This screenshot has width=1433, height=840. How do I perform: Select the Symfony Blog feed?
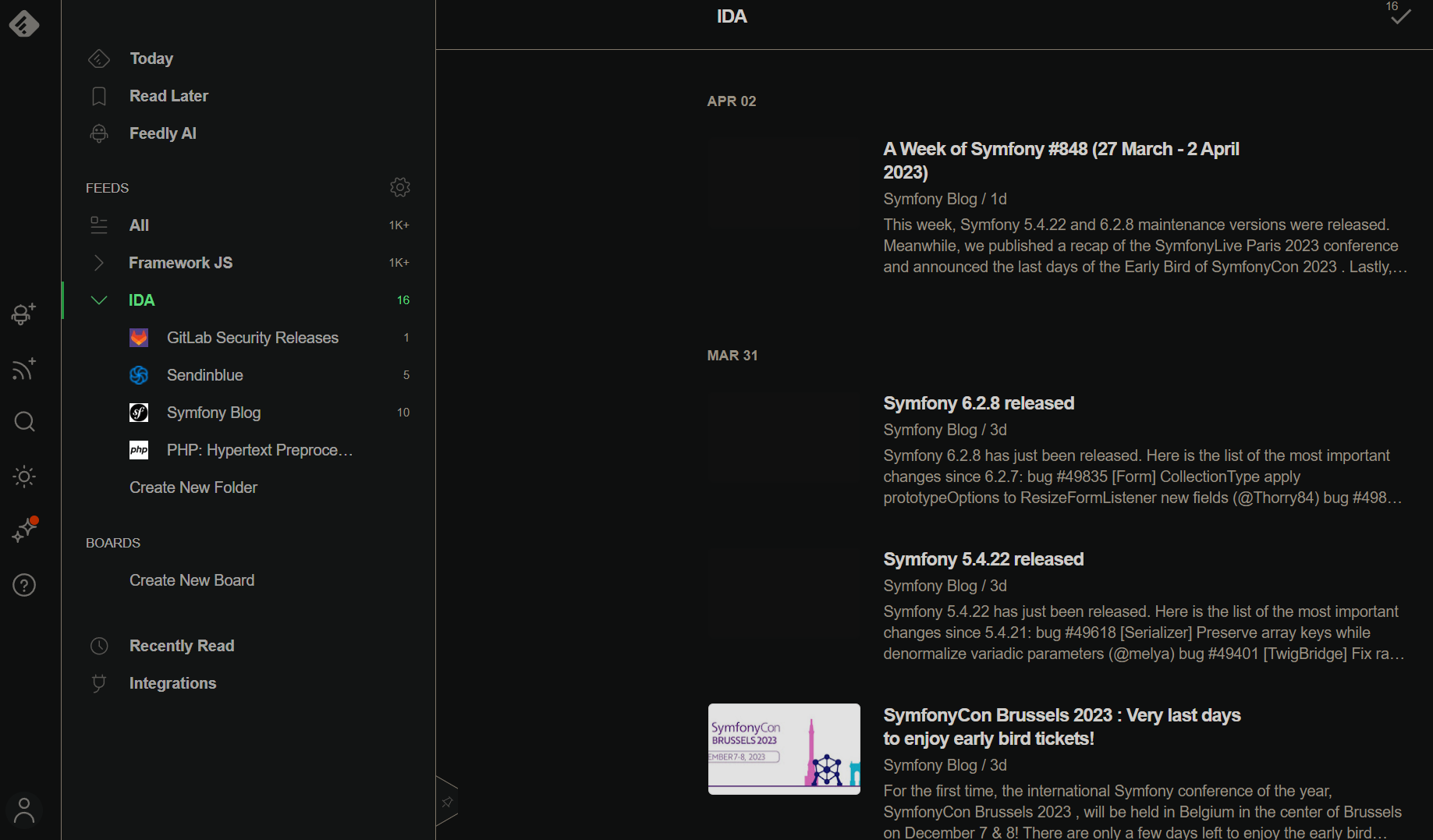point(214,413)
